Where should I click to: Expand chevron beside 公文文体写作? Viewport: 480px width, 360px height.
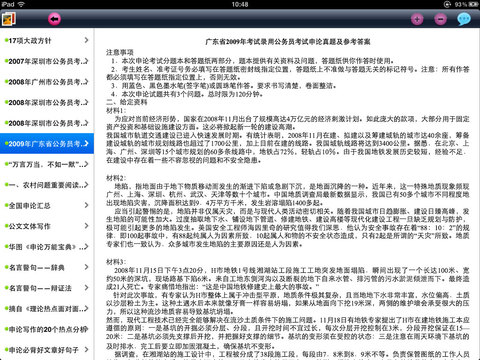86,226
